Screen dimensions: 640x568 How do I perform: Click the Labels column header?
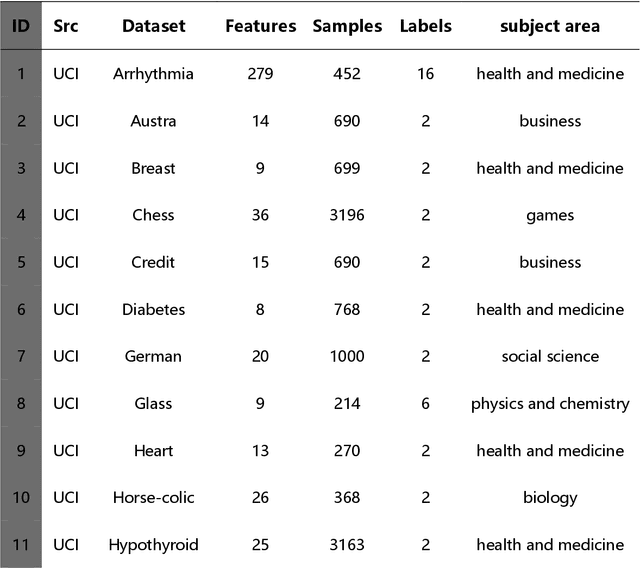425,26
